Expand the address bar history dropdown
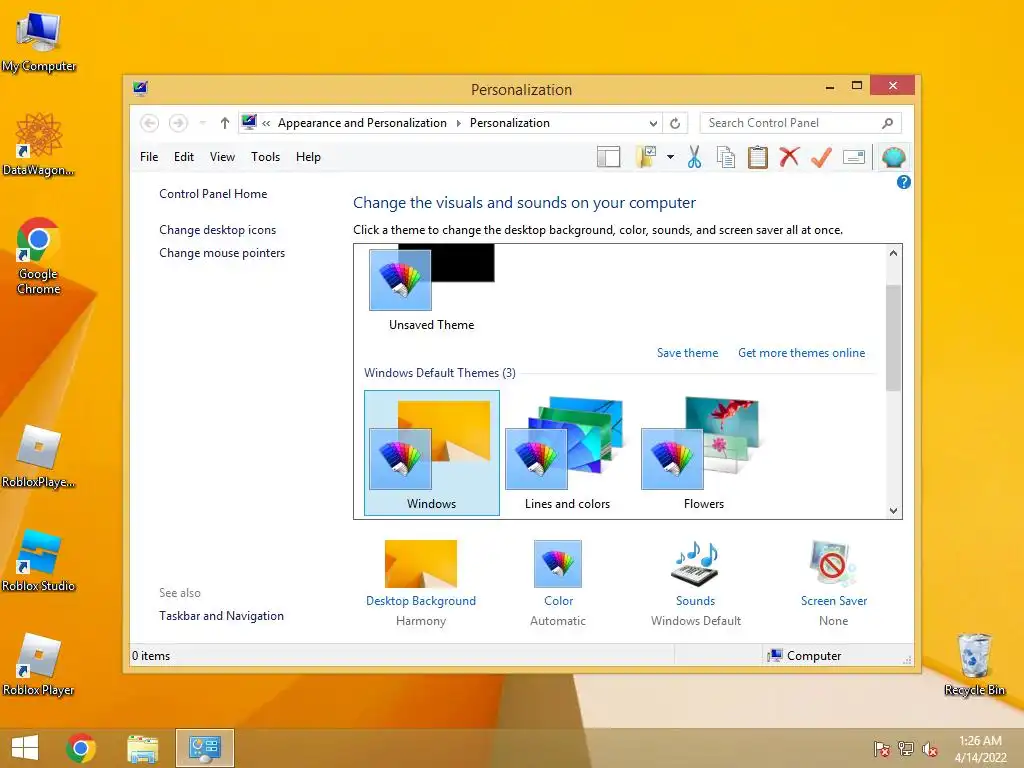The image size is (1024, 768). coord(653,123)
